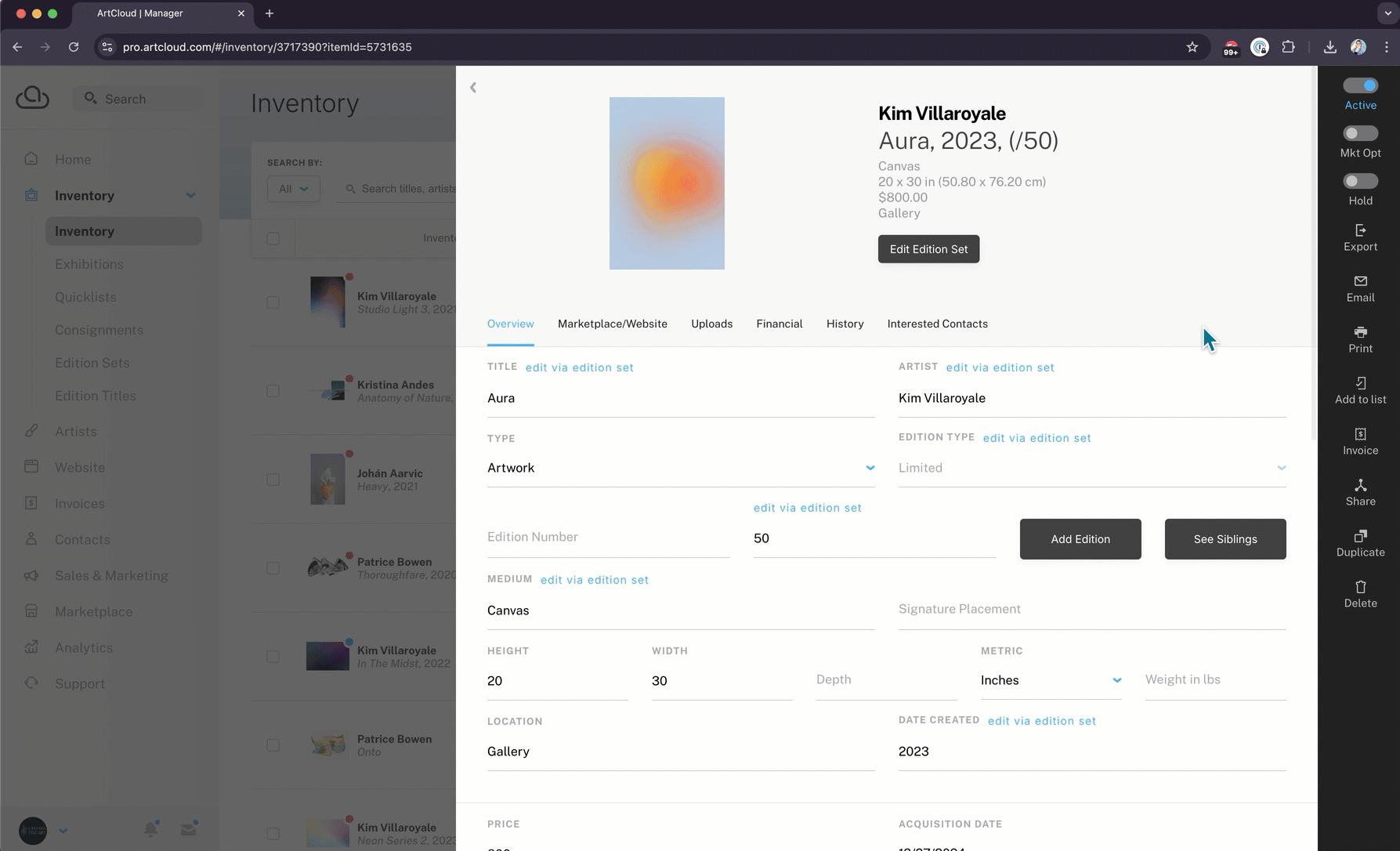Click Title's edit via edition set link
1400x851 pixels.
[579, 368]
